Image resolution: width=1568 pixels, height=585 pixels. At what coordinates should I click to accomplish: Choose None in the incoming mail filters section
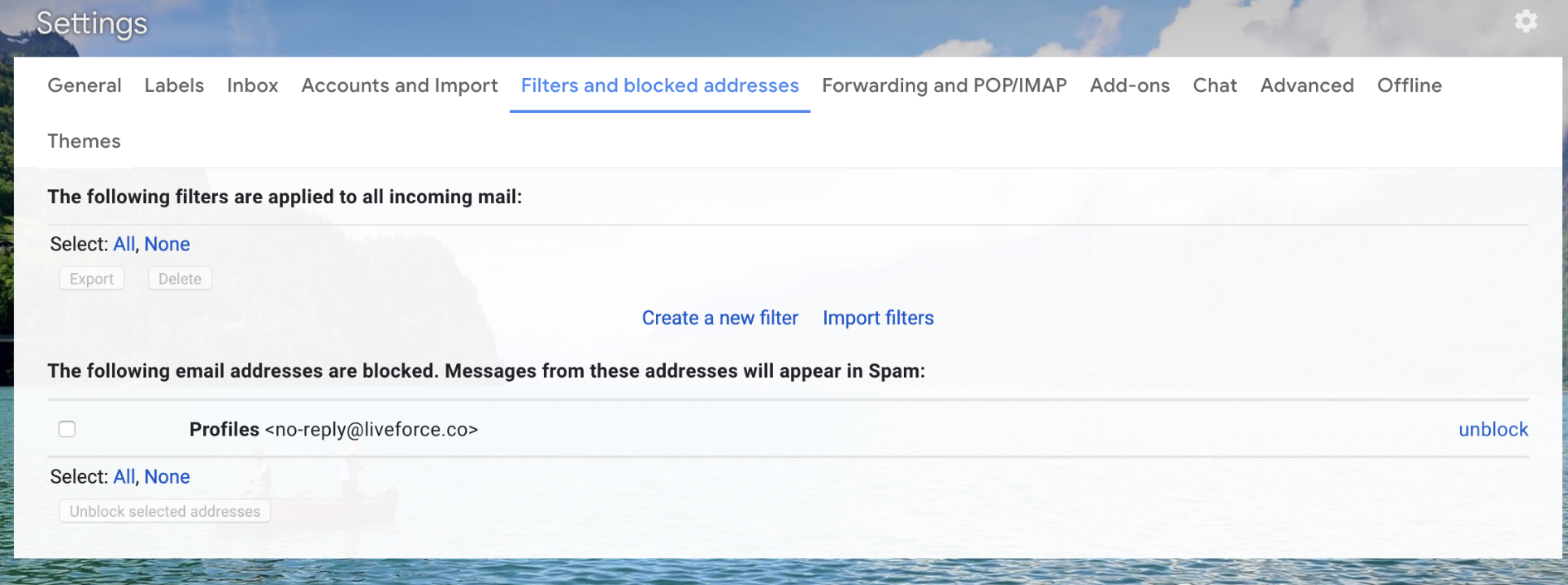(167, 244)
